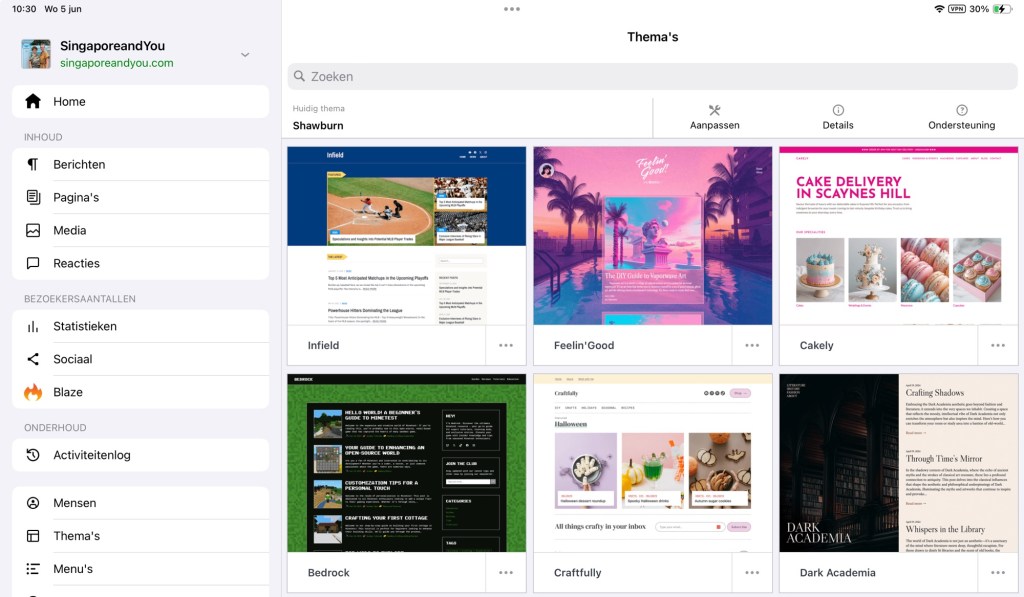Expand the site switcher chevron

click(x=245, y=54)
